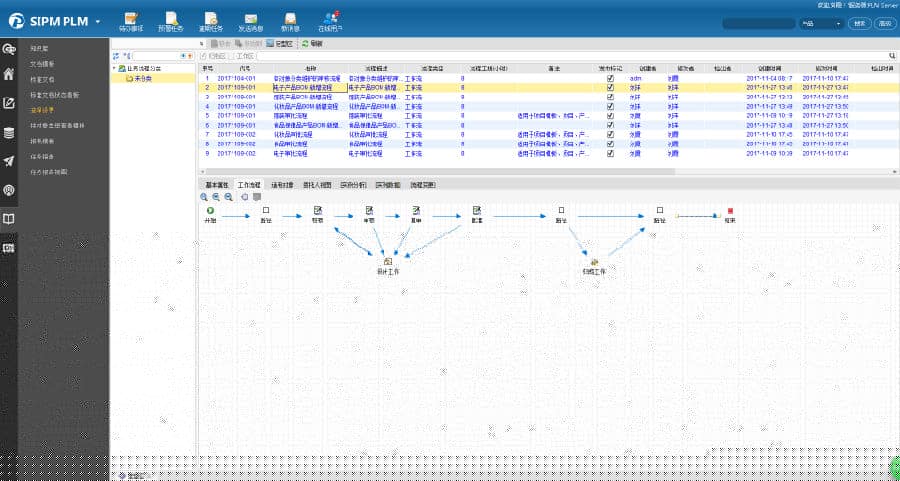Check the first checkbox in the filter bar
Image resolution: width=900 pixels, height=481 pixels.
[x=203, y=56]
